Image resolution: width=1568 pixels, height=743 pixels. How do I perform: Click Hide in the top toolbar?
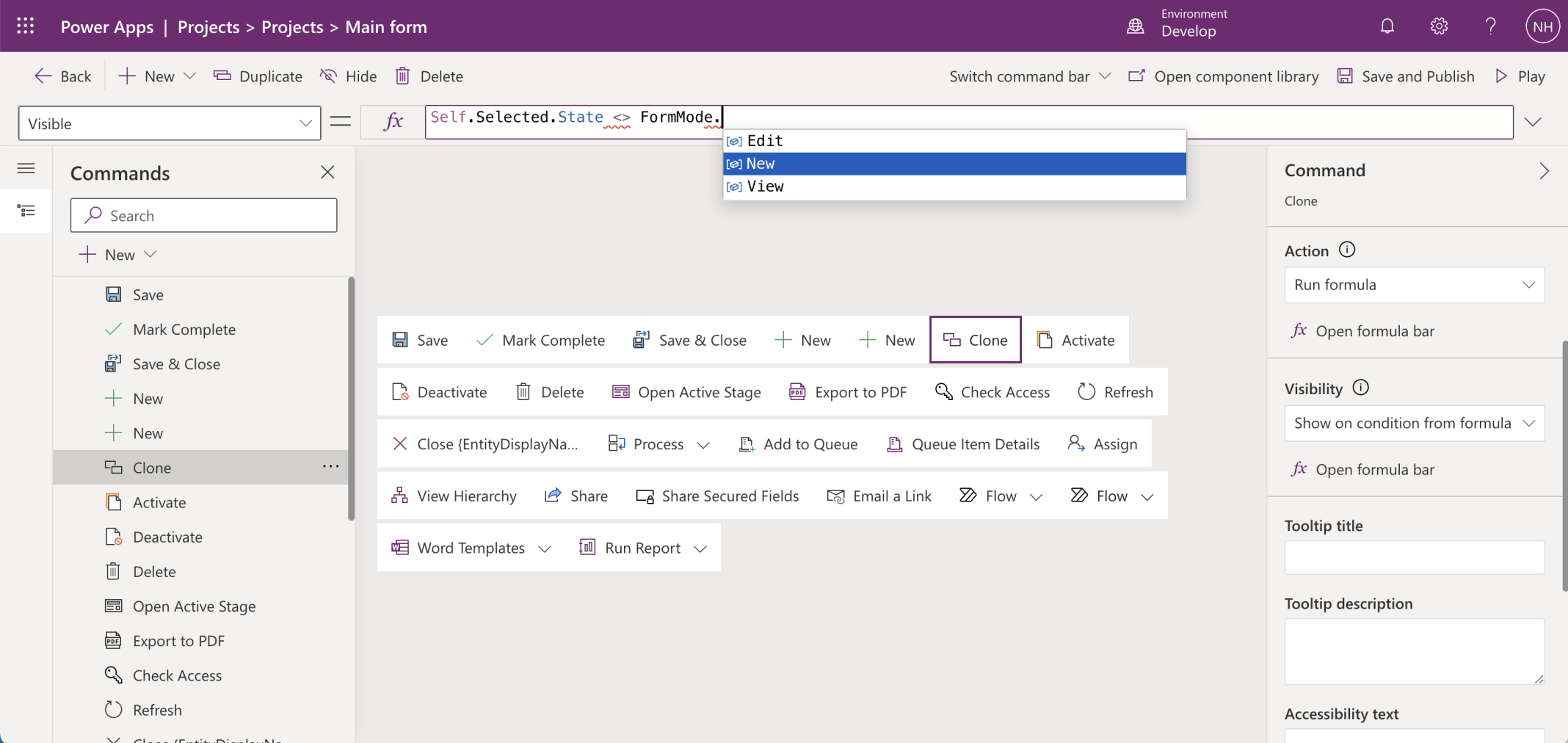(349, 76)
